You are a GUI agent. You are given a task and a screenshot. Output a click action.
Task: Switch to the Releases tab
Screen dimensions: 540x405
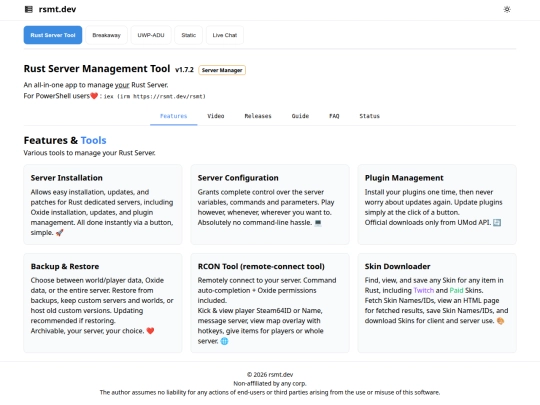[x=258, y=116]
